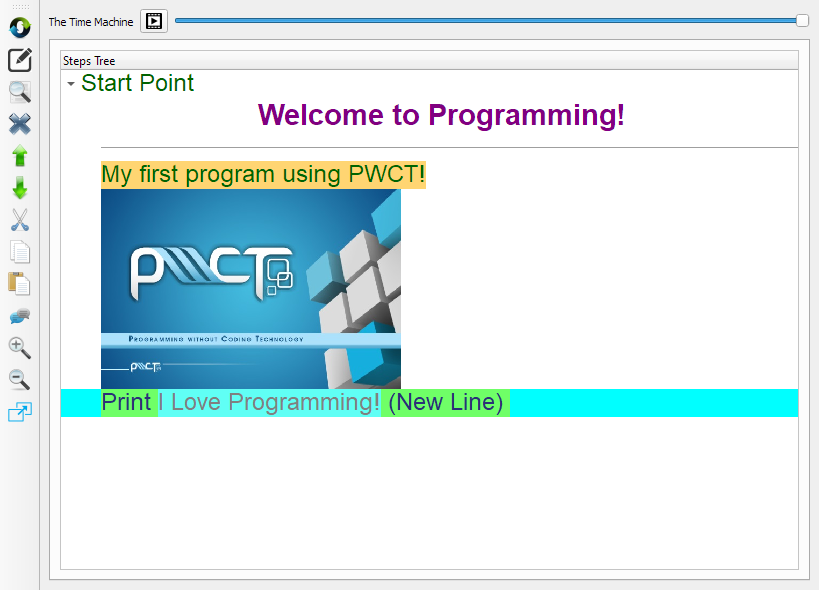Click the Time Machine slider handle
The width and height of the screenshot is (819, 590).
(802, 21)
